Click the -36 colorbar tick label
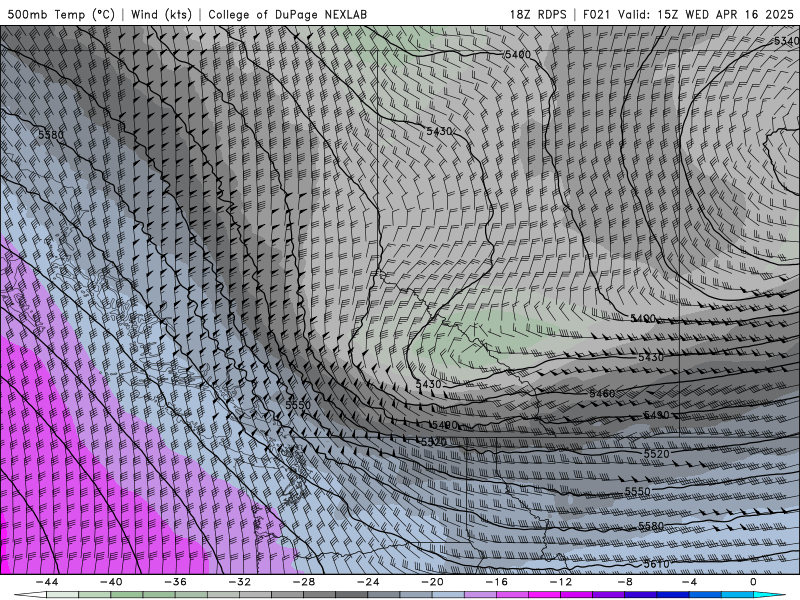 [x=176, y=582]
